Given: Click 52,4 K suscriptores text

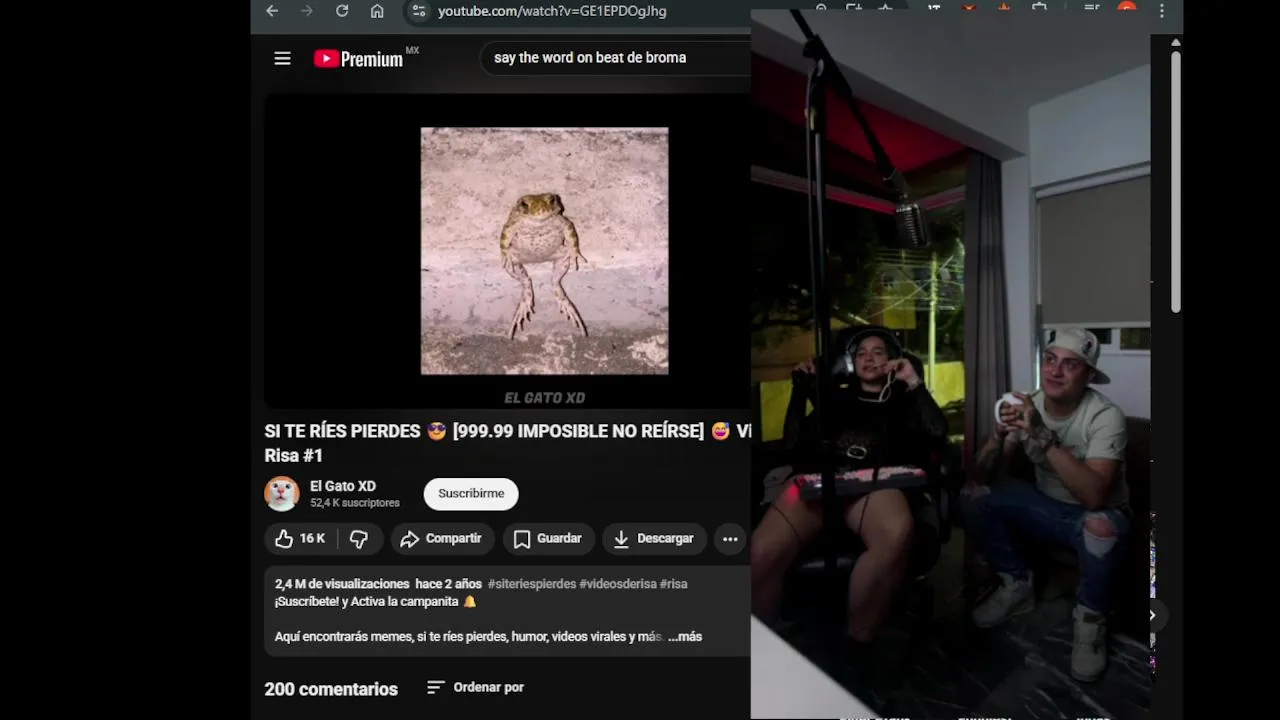Looking at the screenshot, I should tap(355, 503).
